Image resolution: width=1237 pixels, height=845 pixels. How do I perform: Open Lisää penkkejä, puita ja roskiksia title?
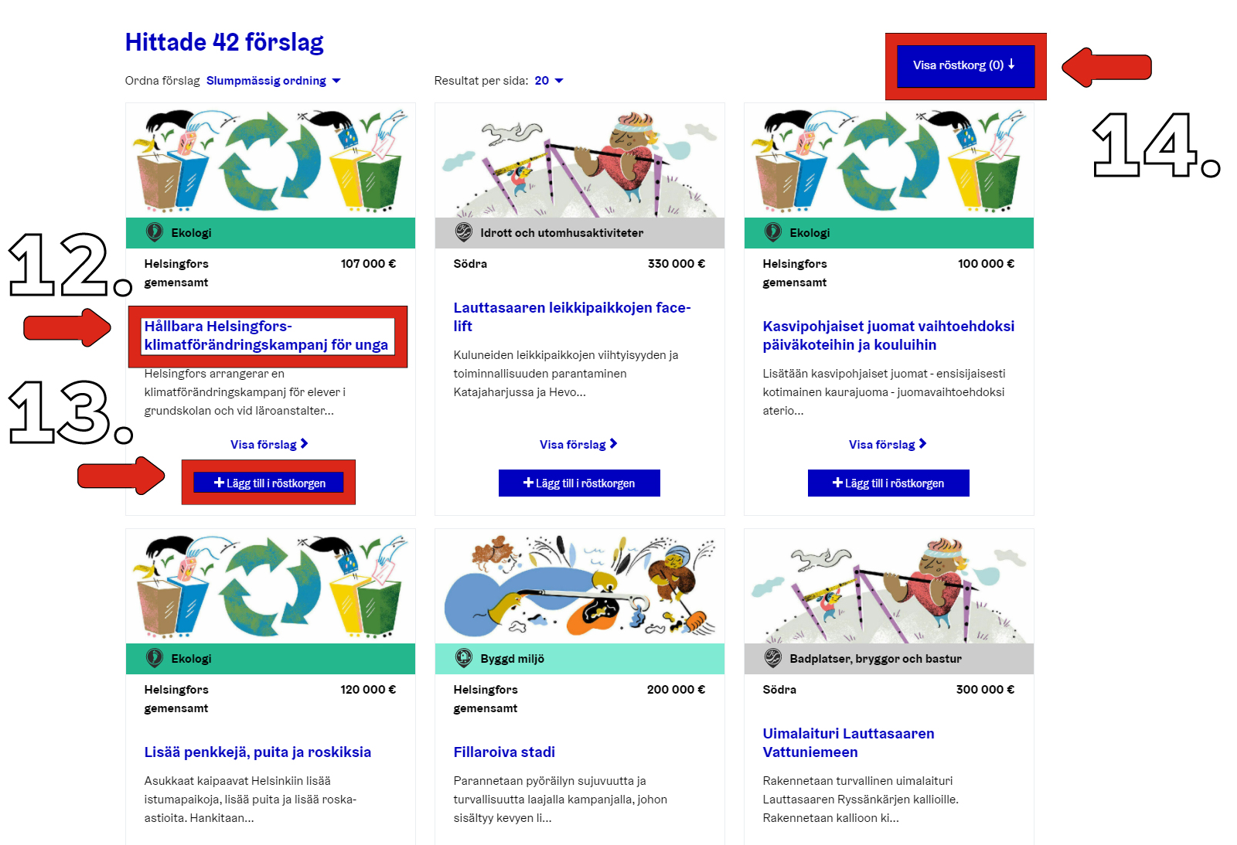point(257,752)
